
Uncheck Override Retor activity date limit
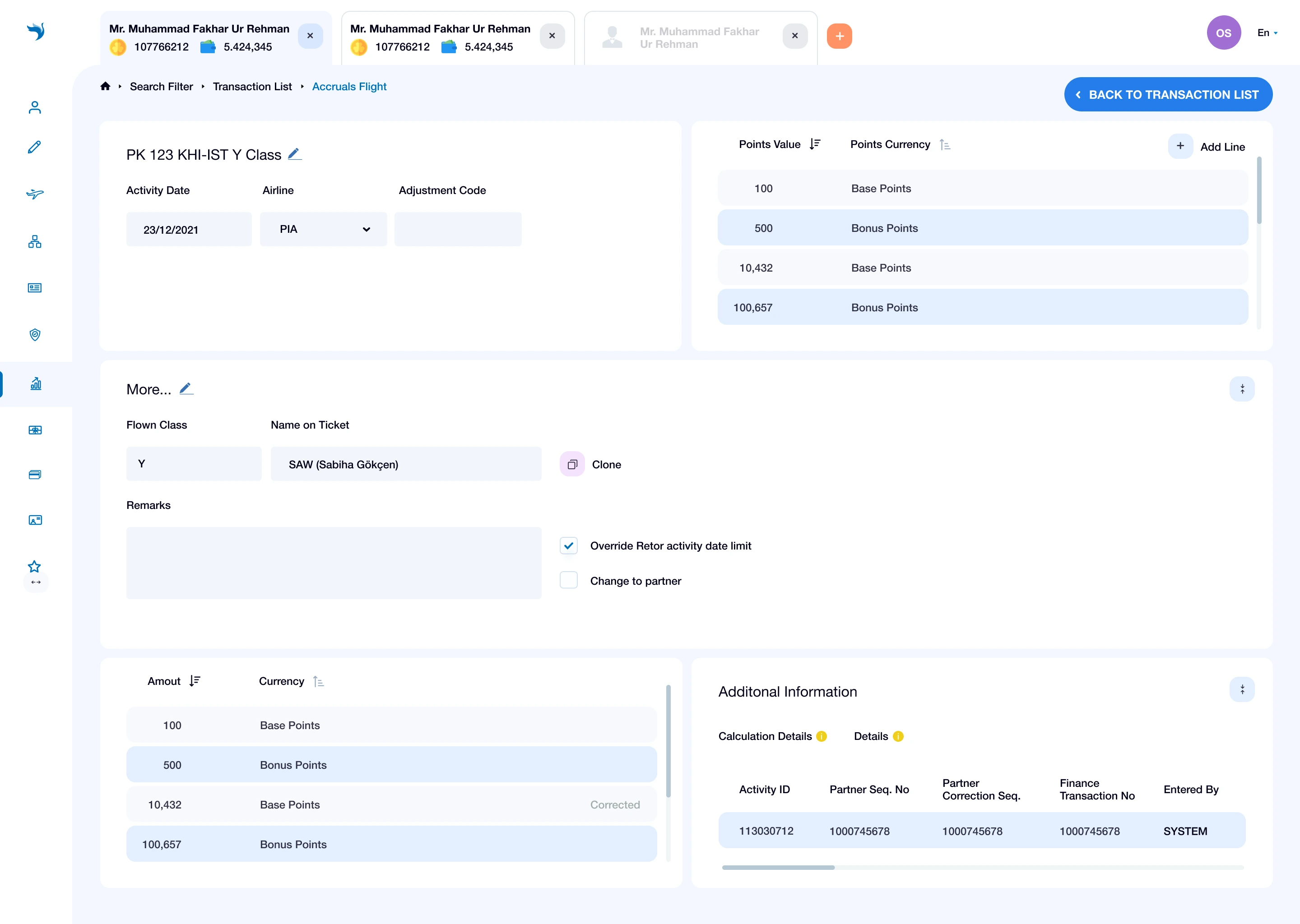click(x=569, y=545)
